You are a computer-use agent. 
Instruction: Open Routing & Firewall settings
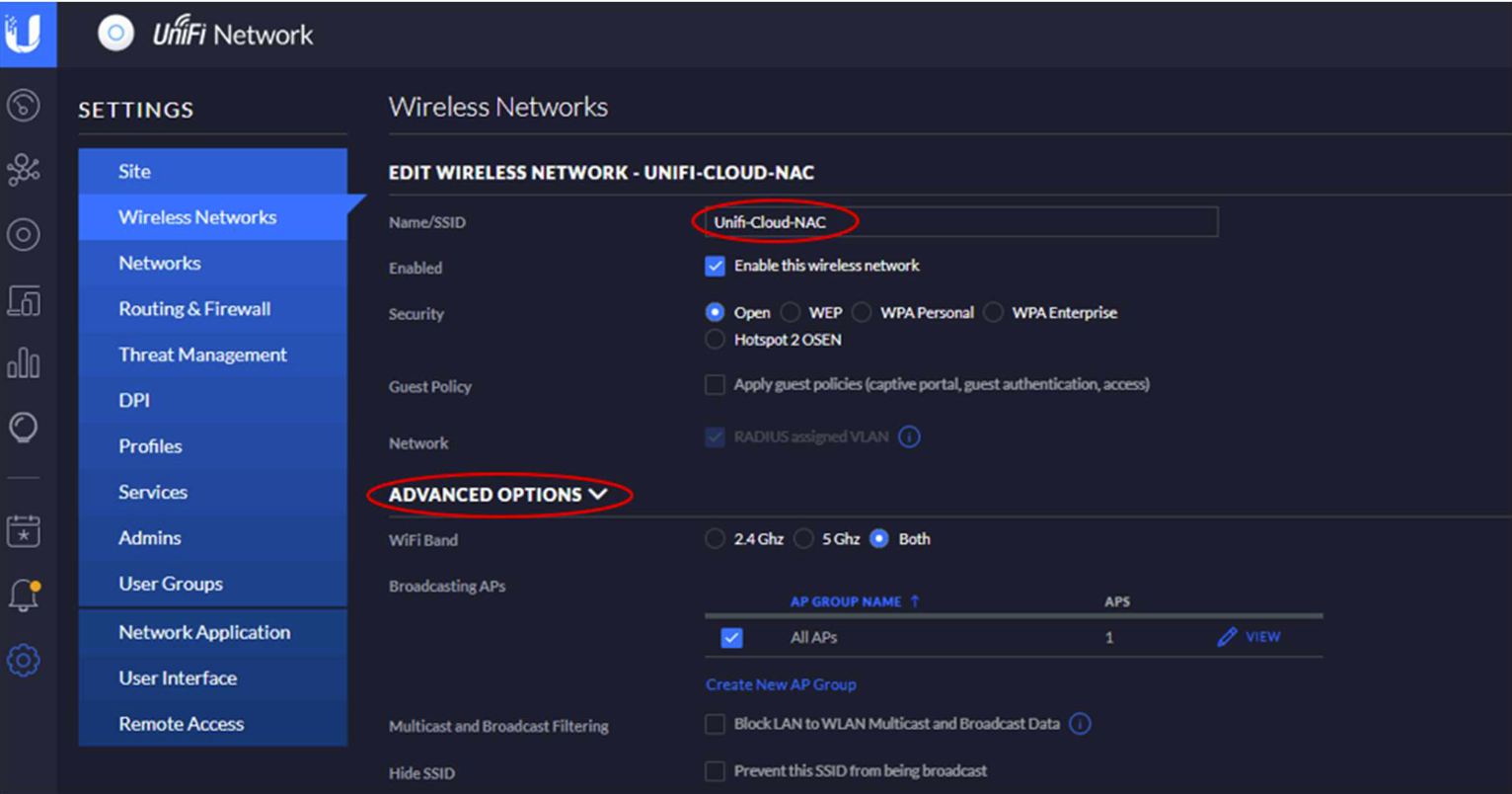[x=213, y=309]
